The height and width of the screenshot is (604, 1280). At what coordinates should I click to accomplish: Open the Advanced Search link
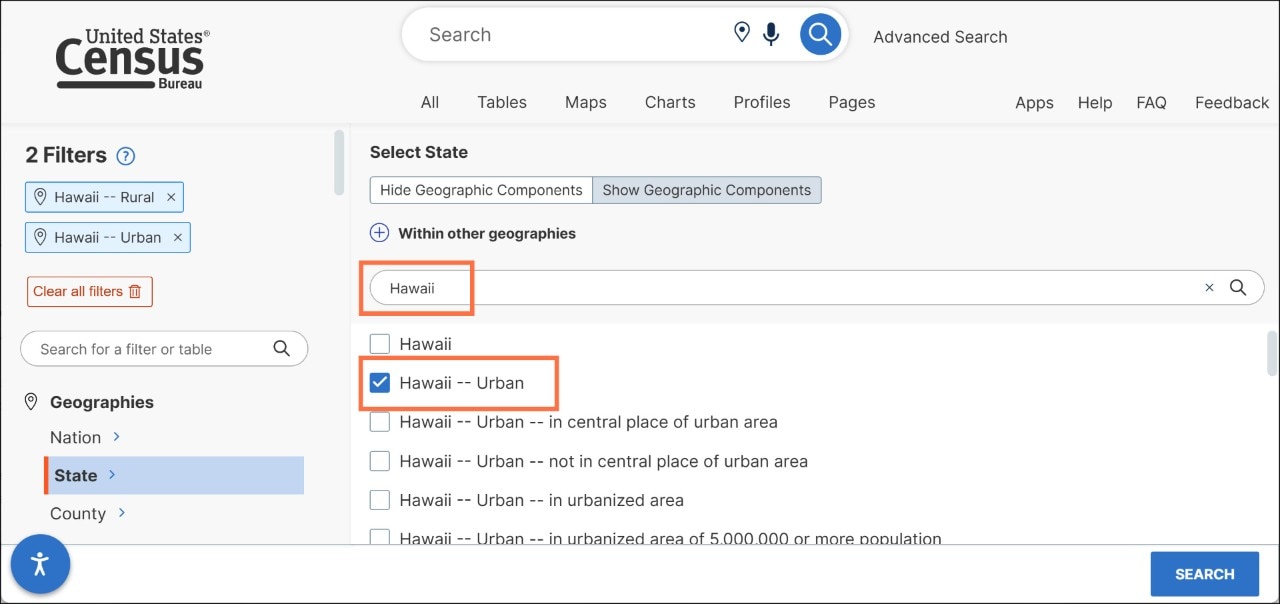tap(940, 37)
